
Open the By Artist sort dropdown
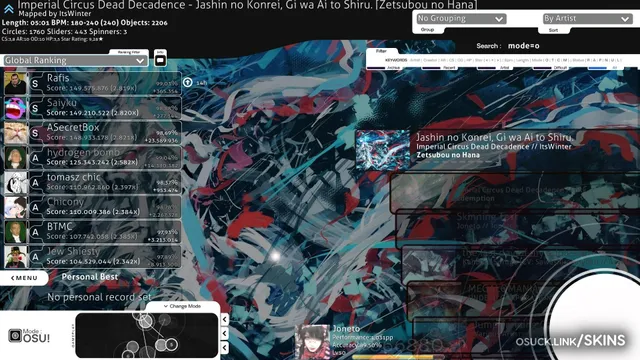587,18
